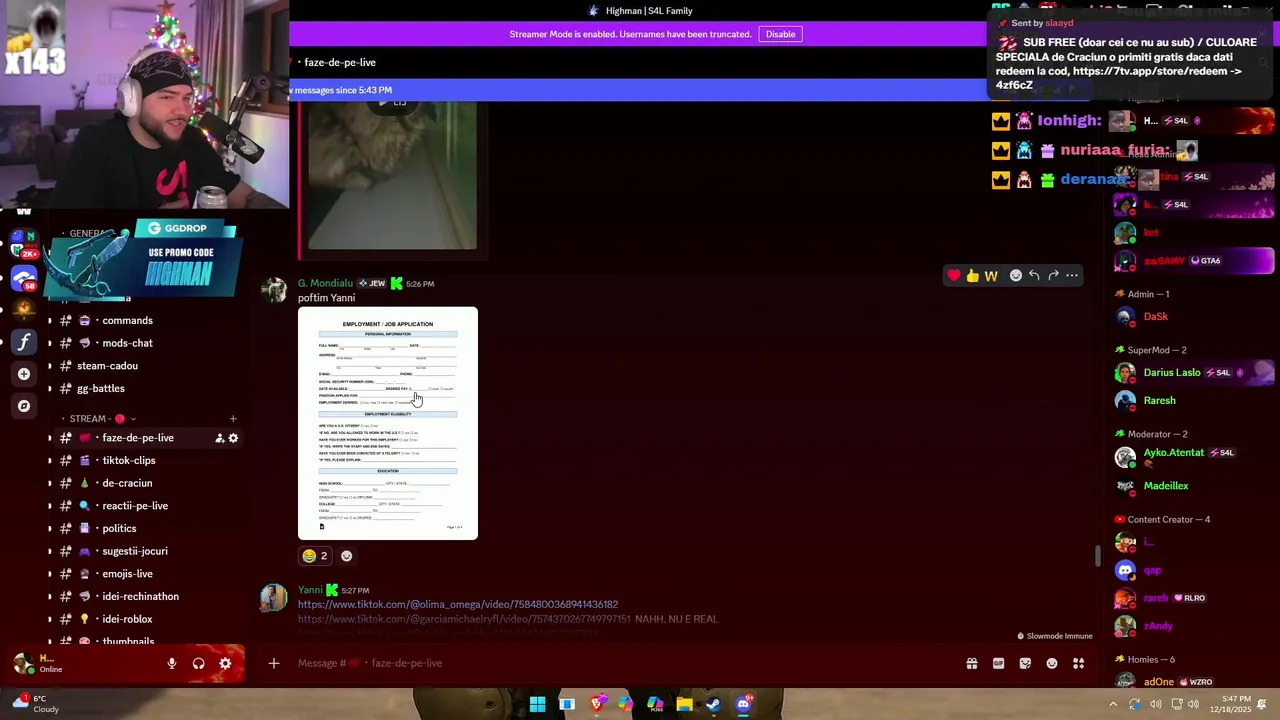Expand arrow next to emojis-live channel

click(x=50, y=574)
